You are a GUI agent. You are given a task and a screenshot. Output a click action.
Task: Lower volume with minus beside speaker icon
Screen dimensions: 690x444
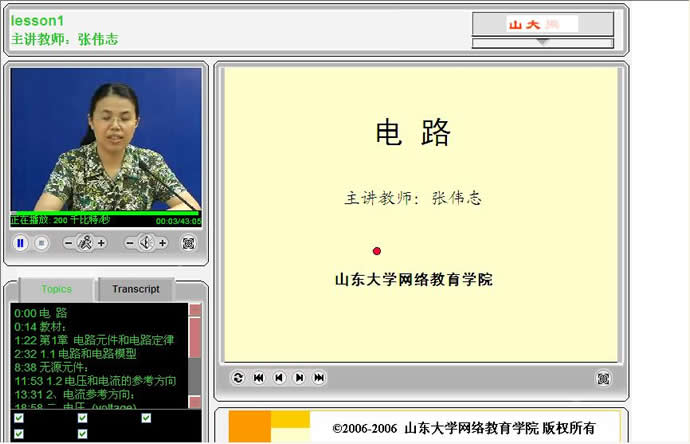pos(129,243)
